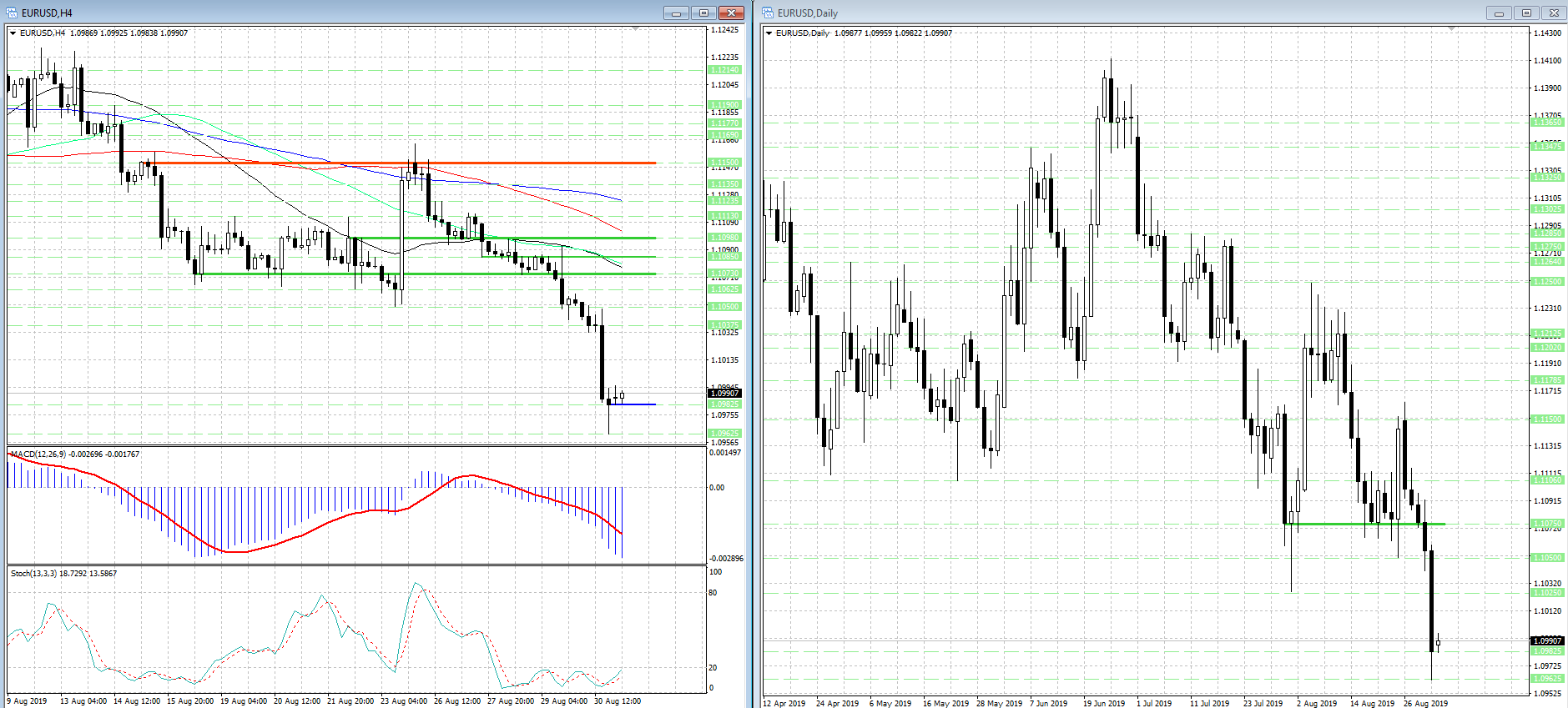
Task: Minimize the EURUSD,H4 chart window
Action: click(676, 13)
